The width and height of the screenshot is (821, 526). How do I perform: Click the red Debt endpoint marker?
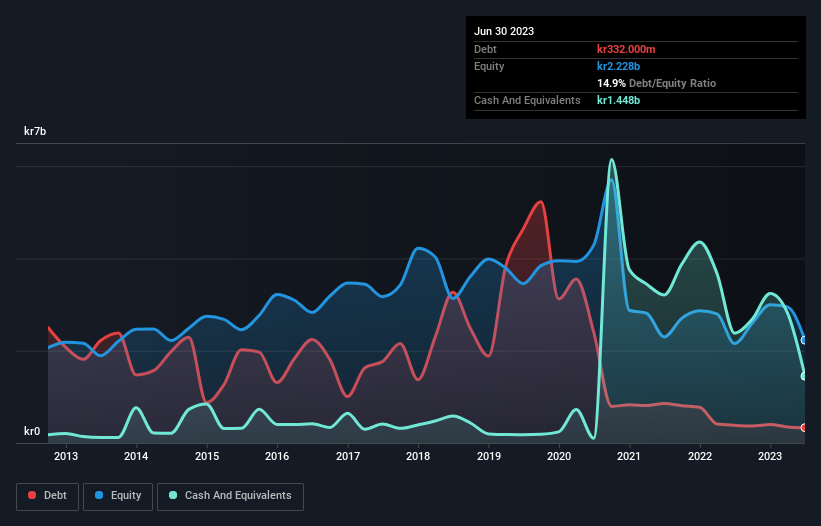[x=804, y=428]
